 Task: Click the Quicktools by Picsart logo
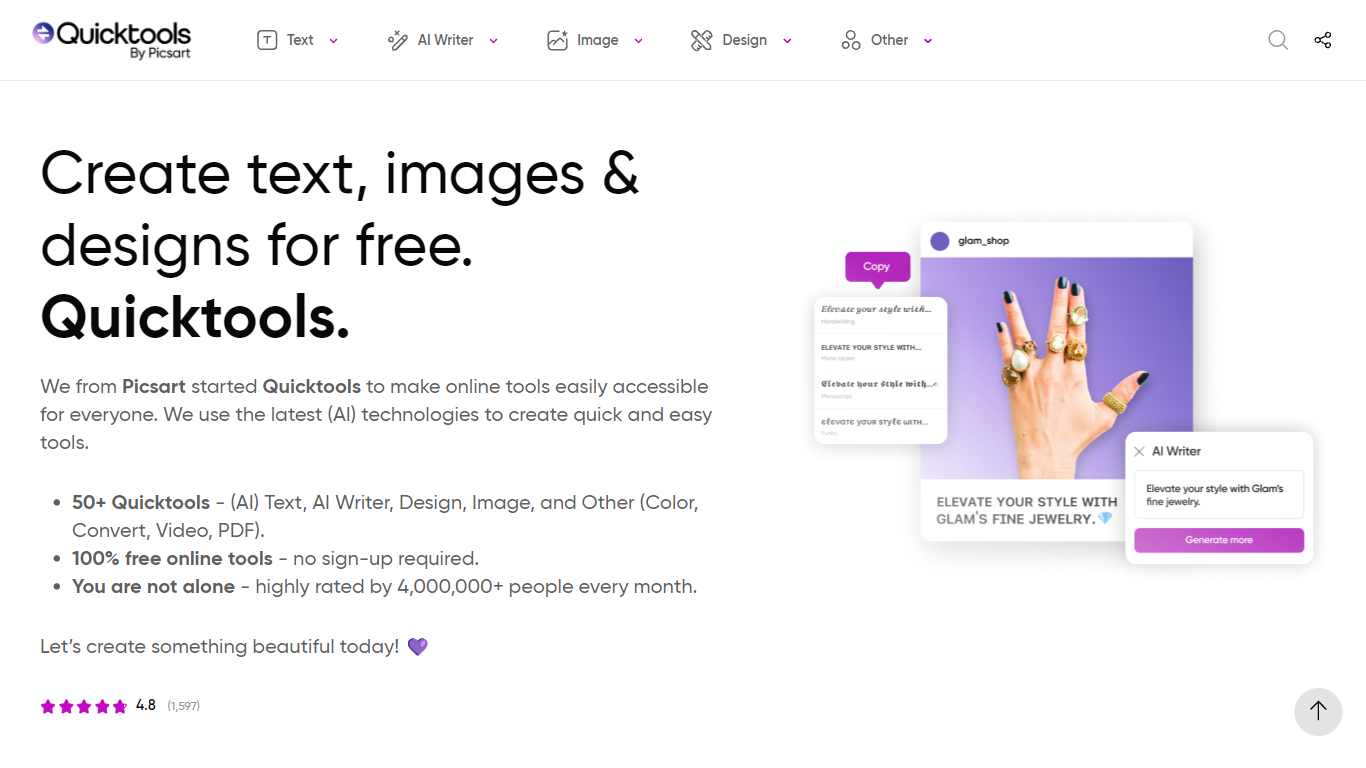click(111, 39)
